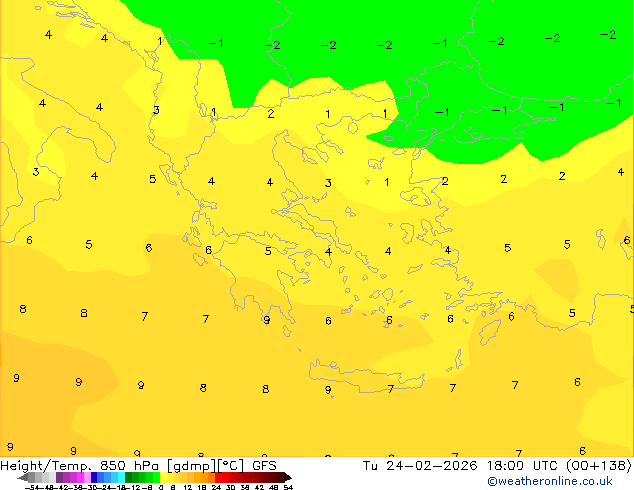
Task: Select the cyan legend swatch near -18
Action: click(x=121, y=477)
